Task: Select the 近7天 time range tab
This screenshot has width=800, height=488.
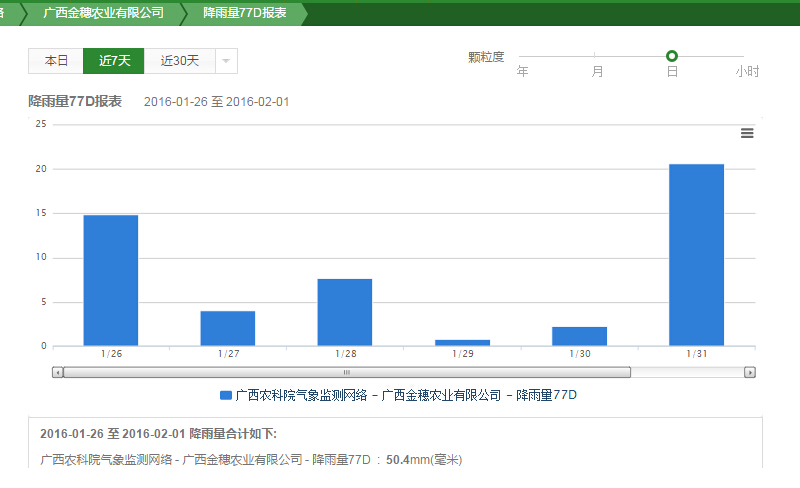Action: pyautogui.click(x=114, y=61)
